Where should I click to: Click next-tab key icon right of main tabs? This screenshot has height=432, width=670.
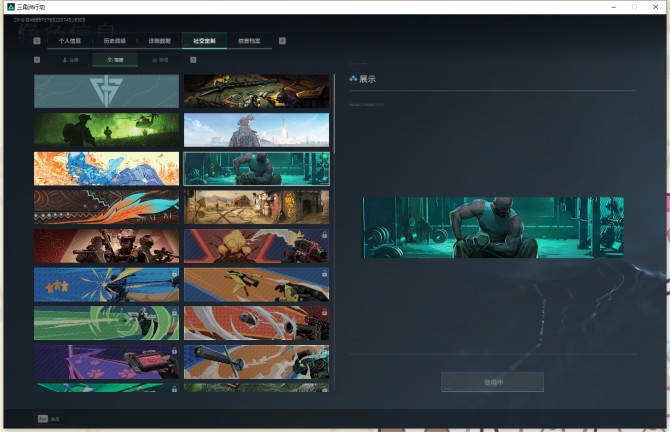(282, 41)
